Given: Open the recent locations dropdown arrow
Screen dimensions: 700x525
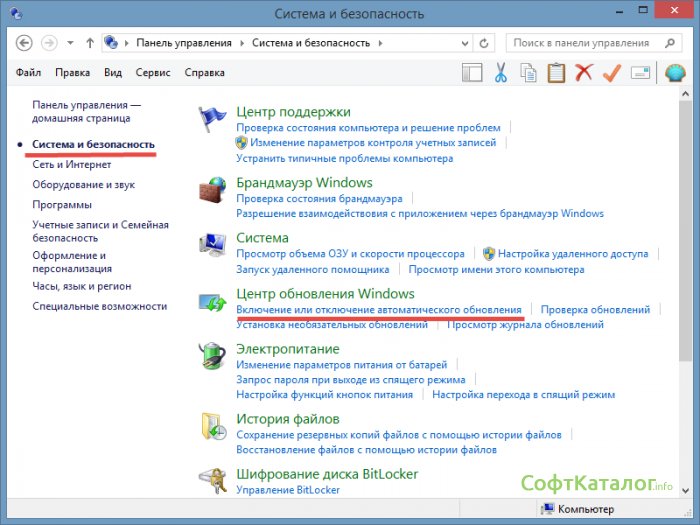Looking at the screenshot, I should (70, 43).
